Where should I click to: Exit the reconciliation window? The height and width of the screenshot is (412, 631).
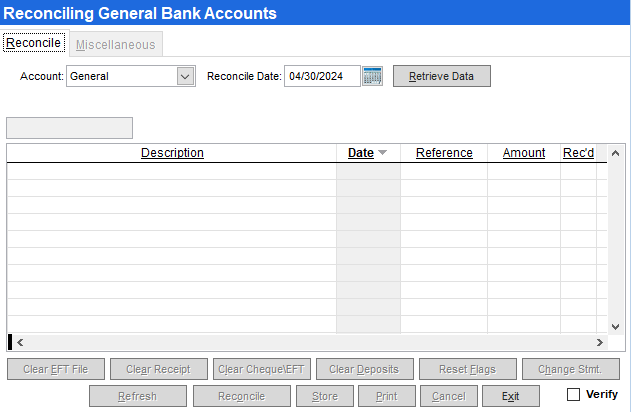click(511, 396)
